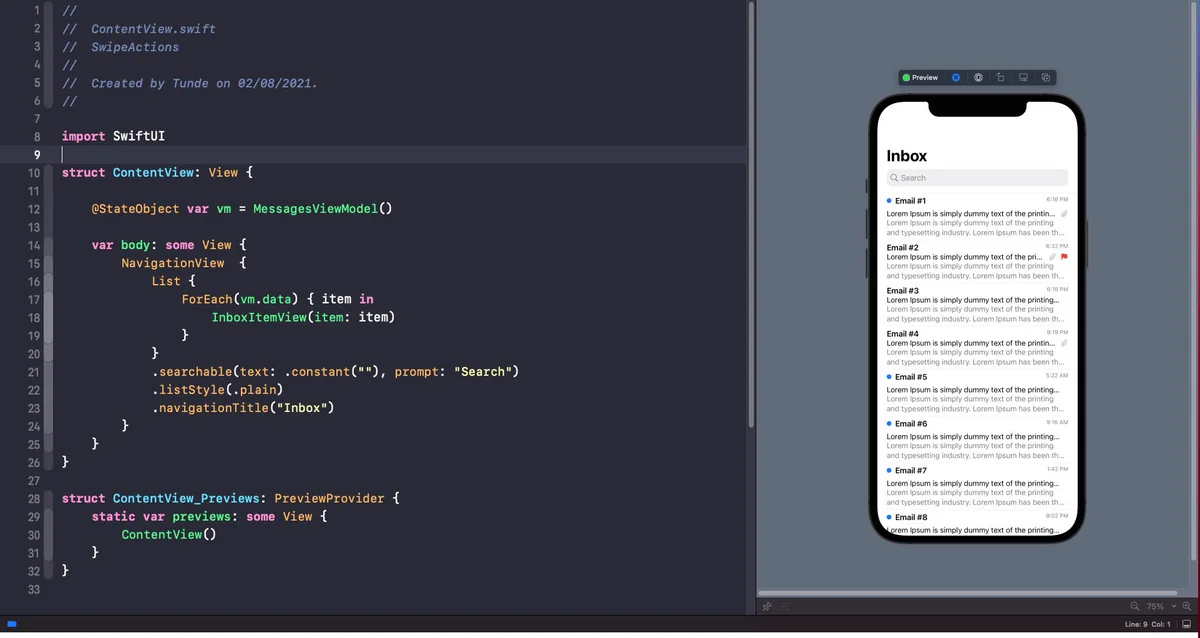Click the 1:42 PM timestamp on Email #7
This screenshot has width=1200, height=638.
click(1057, 469)
